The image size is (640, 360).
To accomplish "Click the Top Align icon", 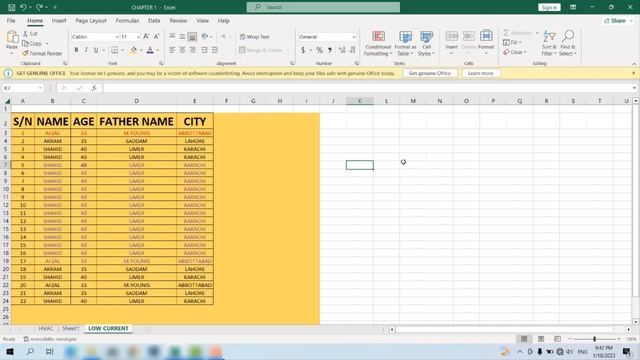I will click(172, 37).
